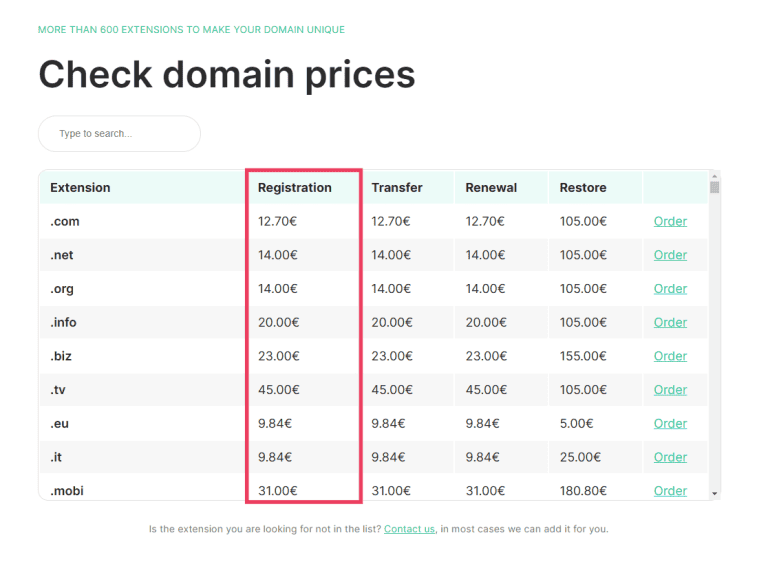Order the .com domain
Viewport: 768px width, 566px height.
pos(670,221)
